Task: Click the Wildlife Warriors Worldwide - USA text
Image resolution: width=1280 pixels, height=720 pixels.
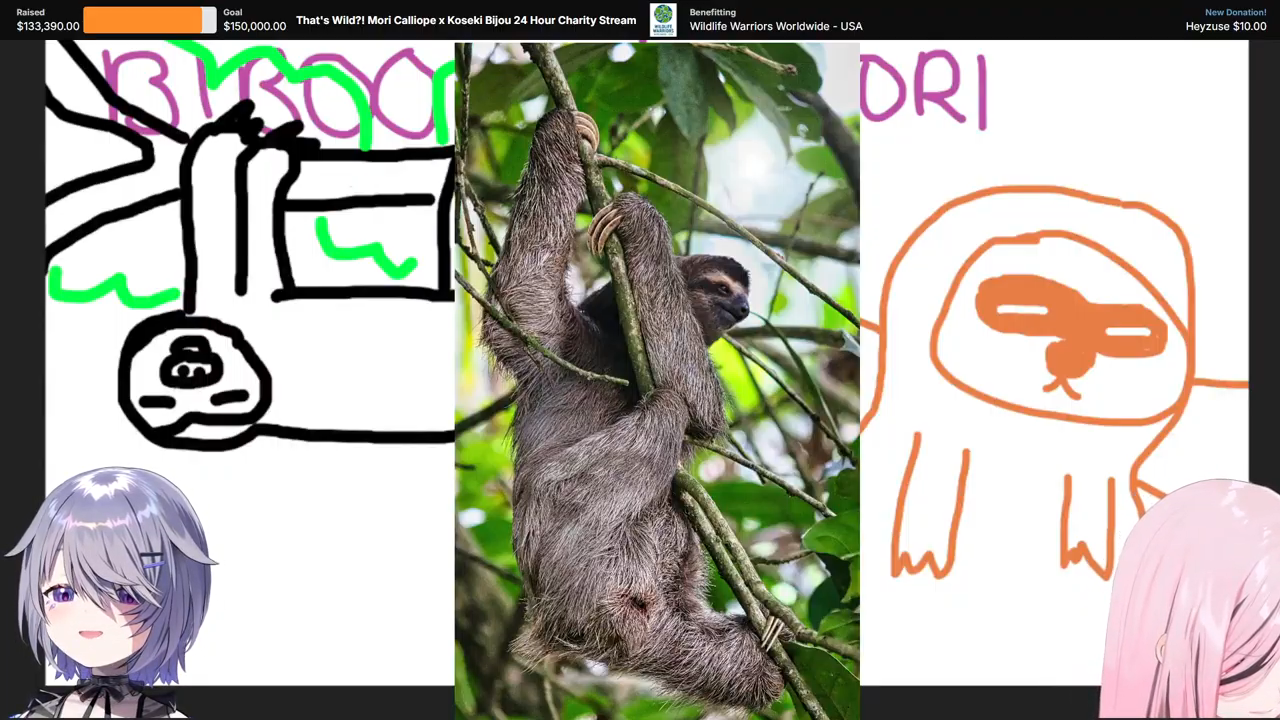Action: 776,26
